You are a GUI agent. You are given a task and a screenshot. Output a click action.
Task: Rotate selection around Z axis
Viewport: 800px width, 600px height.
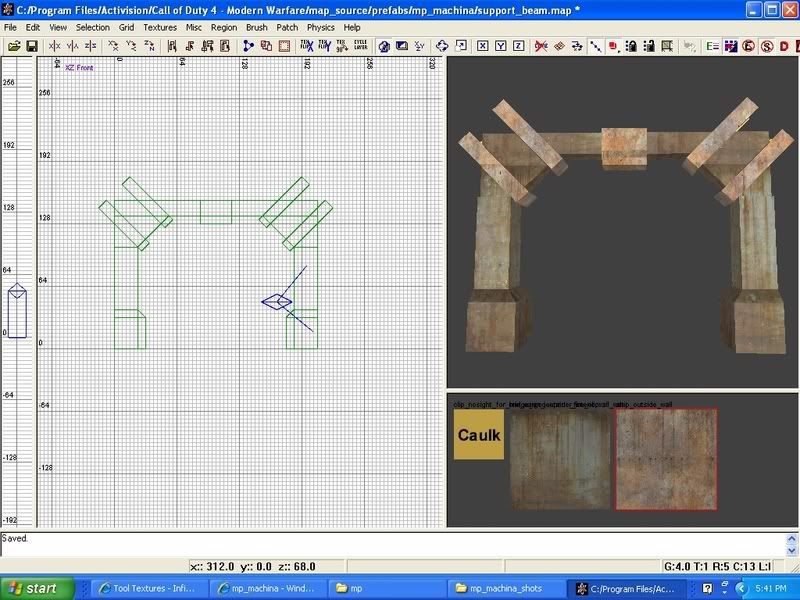pos(149,46)
